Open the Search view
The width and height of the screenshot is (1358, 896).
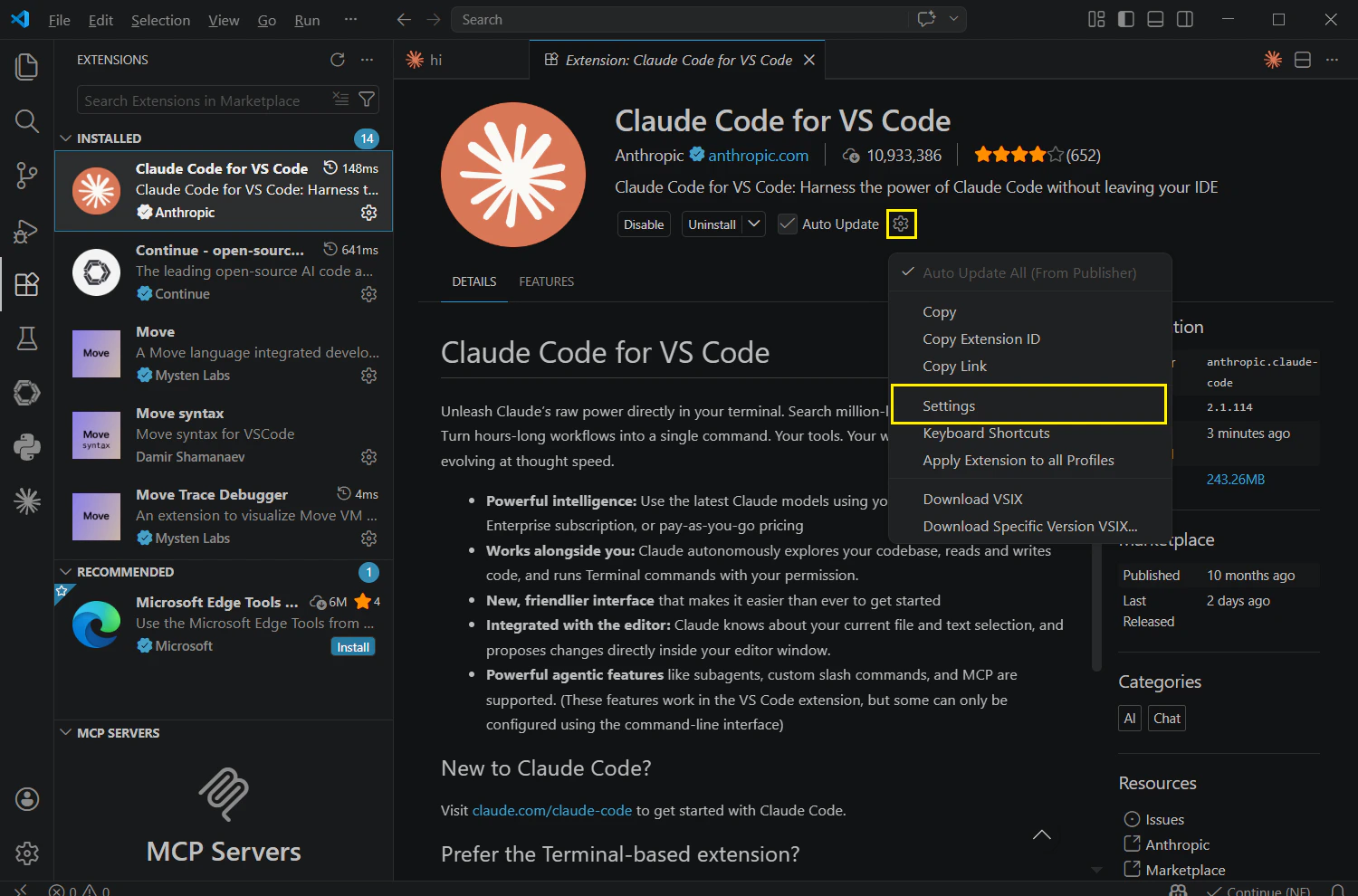pos(26,121)
